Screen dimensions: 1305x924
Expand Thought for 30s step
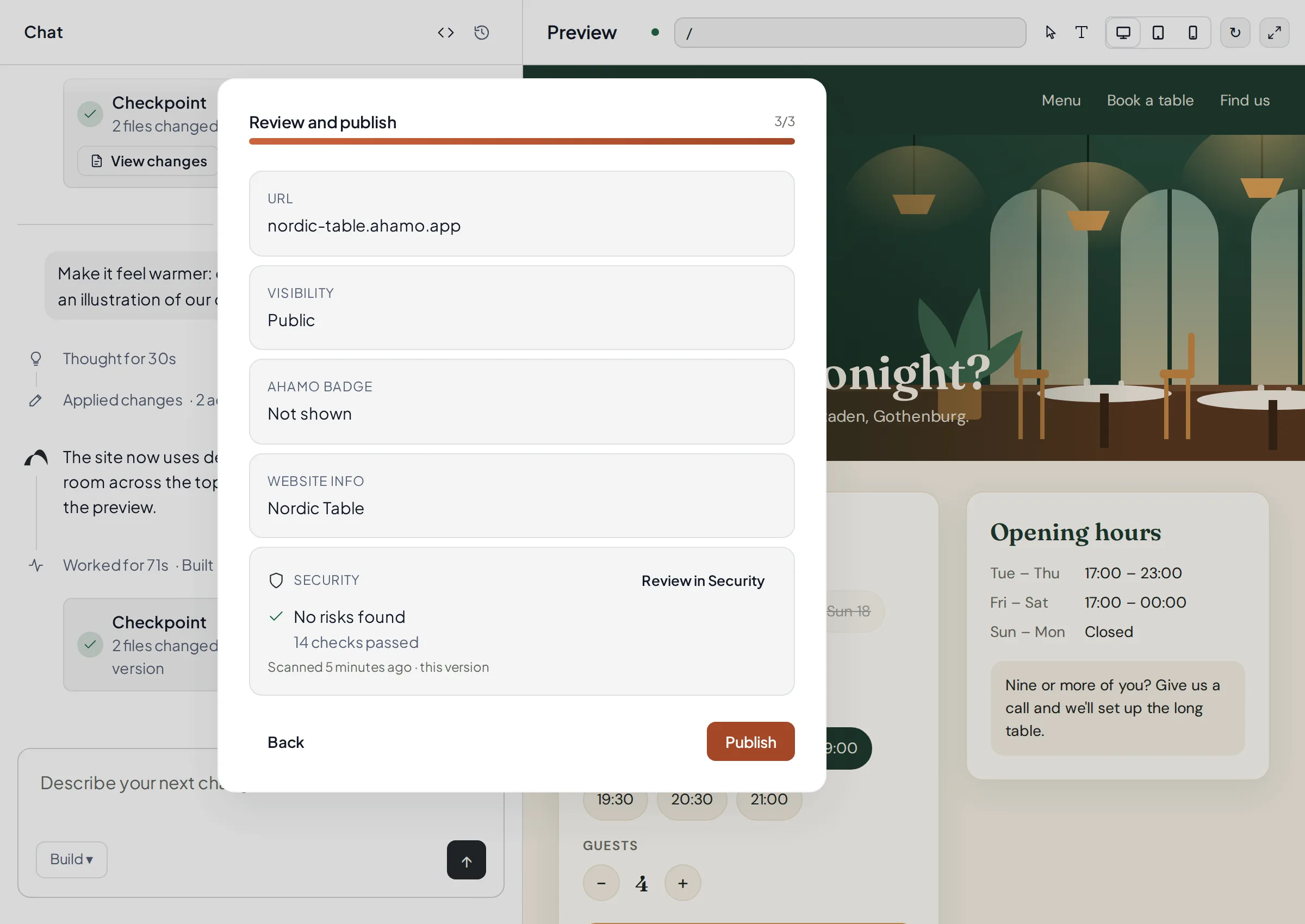click(120, 358)
